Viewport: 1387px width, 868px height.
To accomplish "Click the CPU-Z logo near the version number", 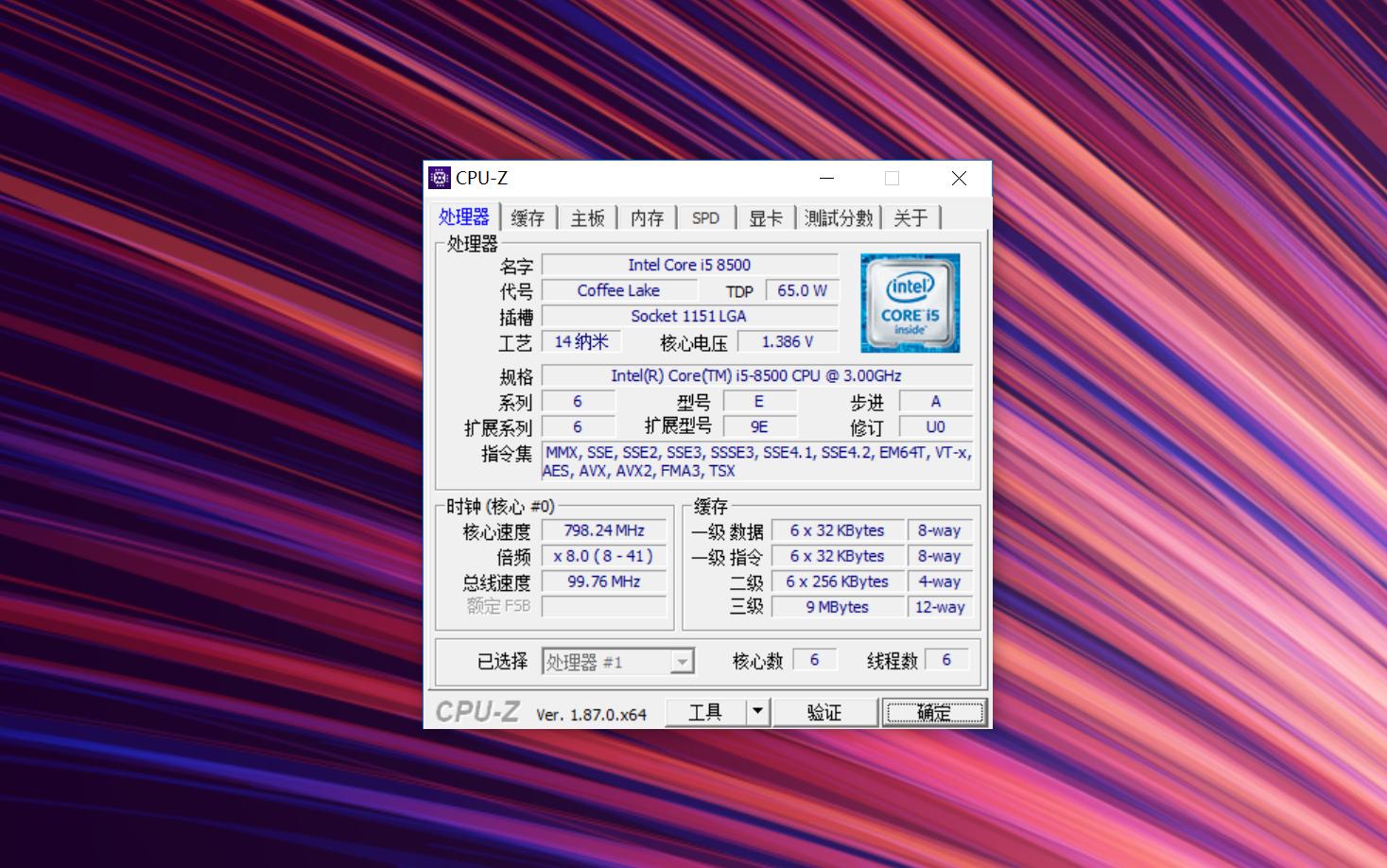I will [478, 711].
